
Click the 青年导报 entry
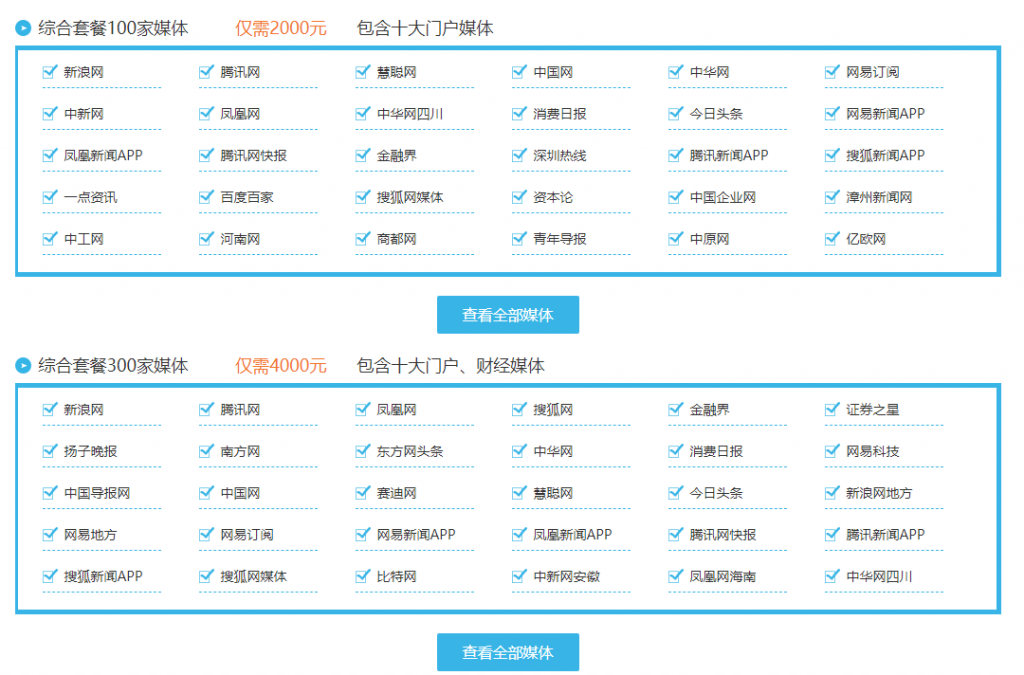560,240
